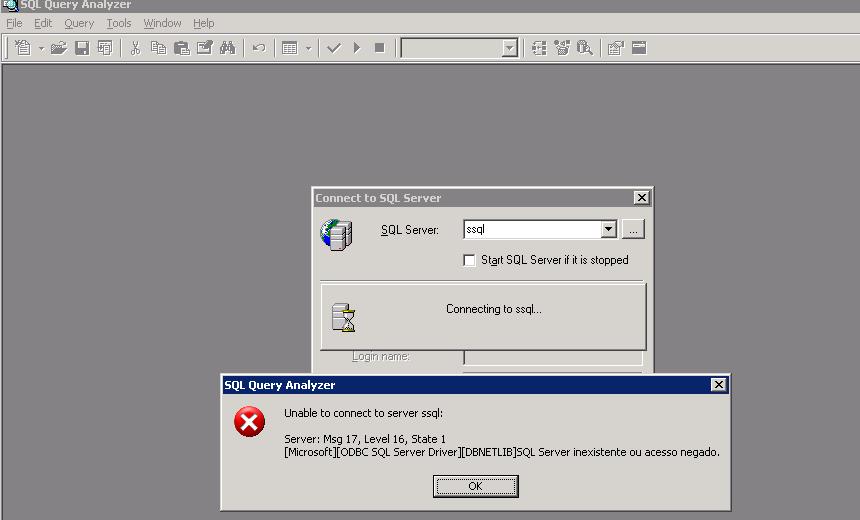Click the hourglass connecting server icon

[343, 318]
